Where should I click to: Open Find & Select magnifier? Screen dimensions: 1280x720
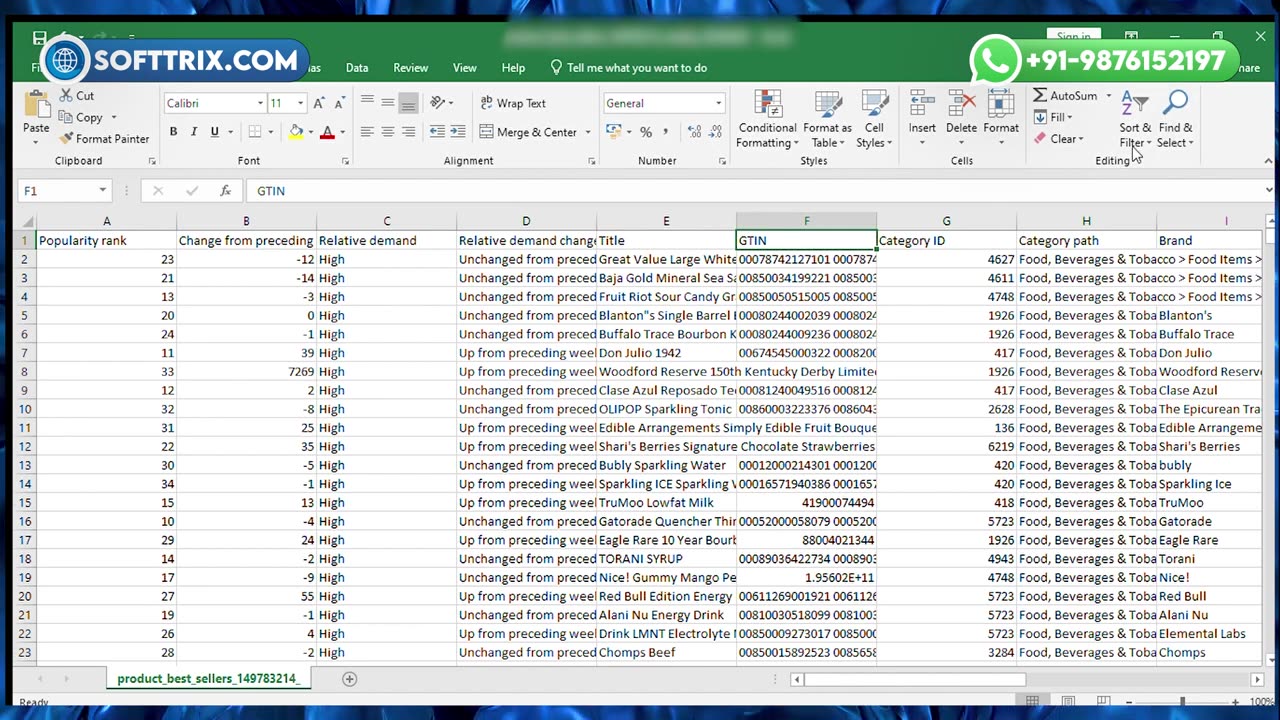click(1175, 119)
